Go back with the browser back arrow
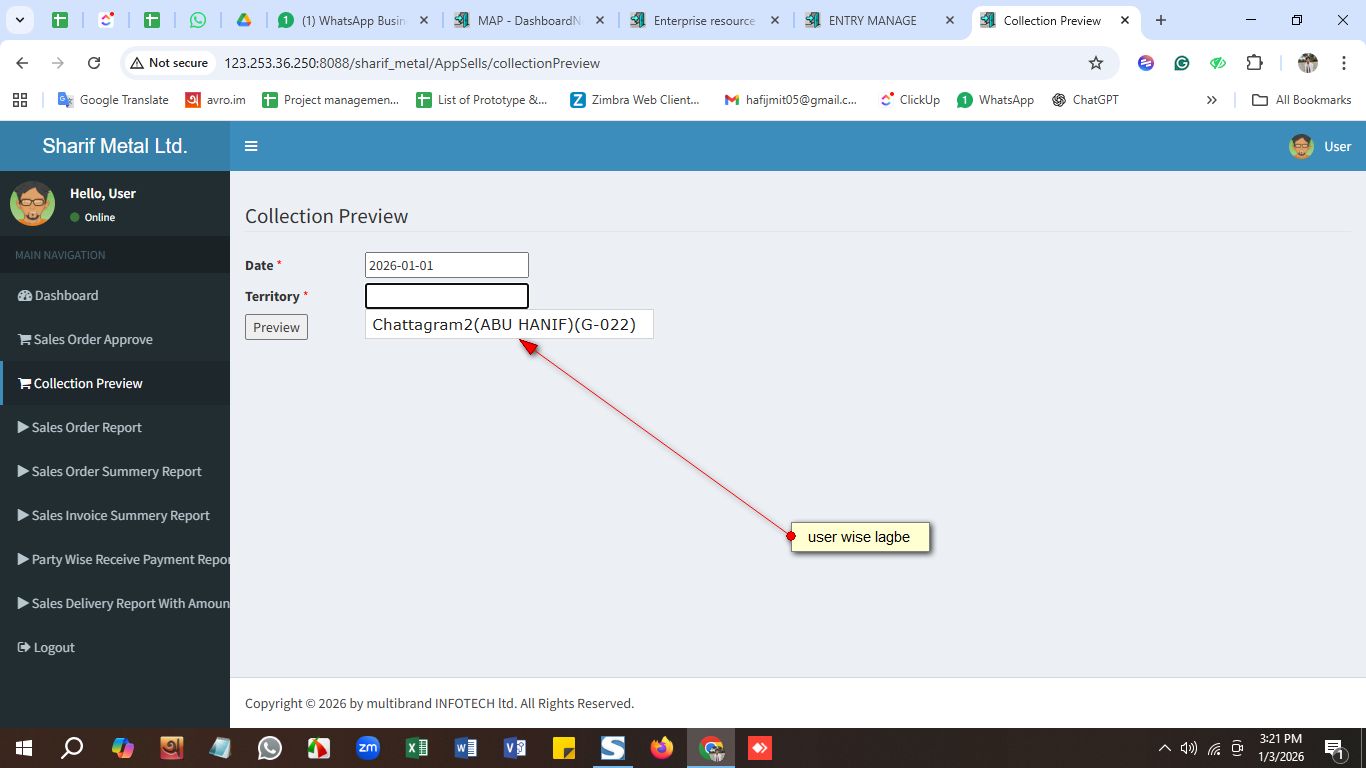The width and height of the screenshot is (1366, 768). (22, 63)
